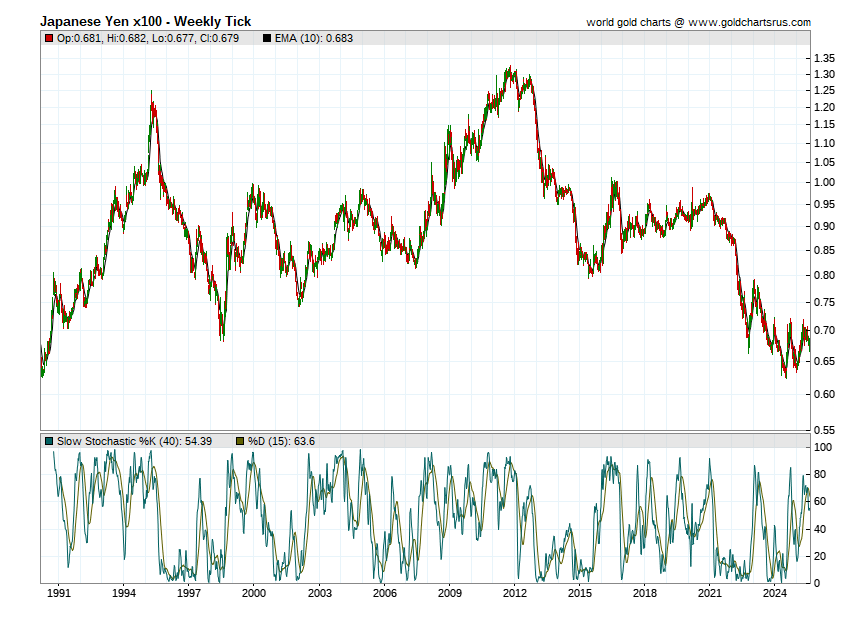The height and width of the screenshot is (619, 850).
Task: Click the 20 level on stochastic axis
Action: pyautogui.click(x=821, y=556)
